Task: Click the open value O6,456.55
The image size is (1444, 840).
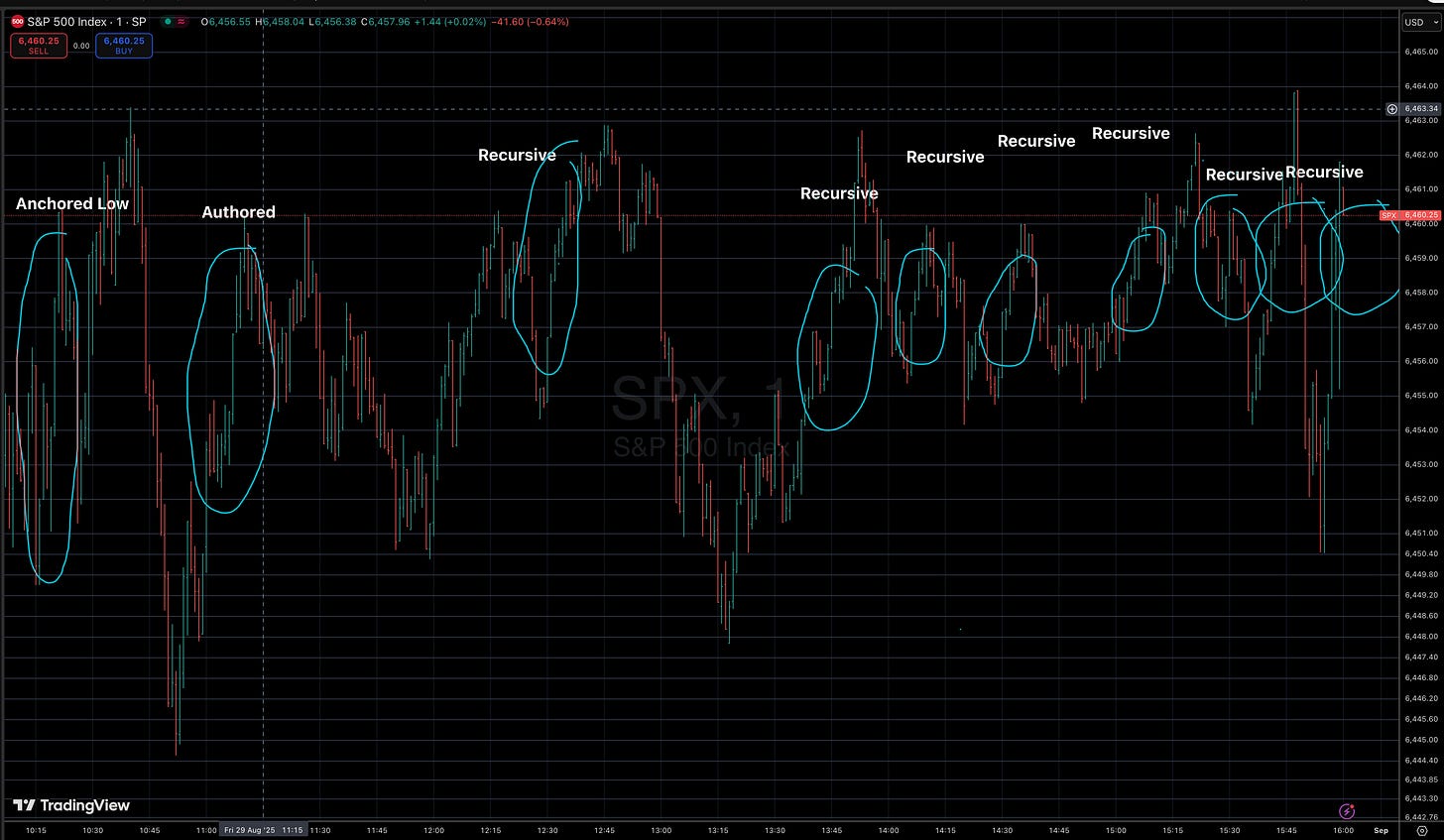Action: tap(226, 21)
